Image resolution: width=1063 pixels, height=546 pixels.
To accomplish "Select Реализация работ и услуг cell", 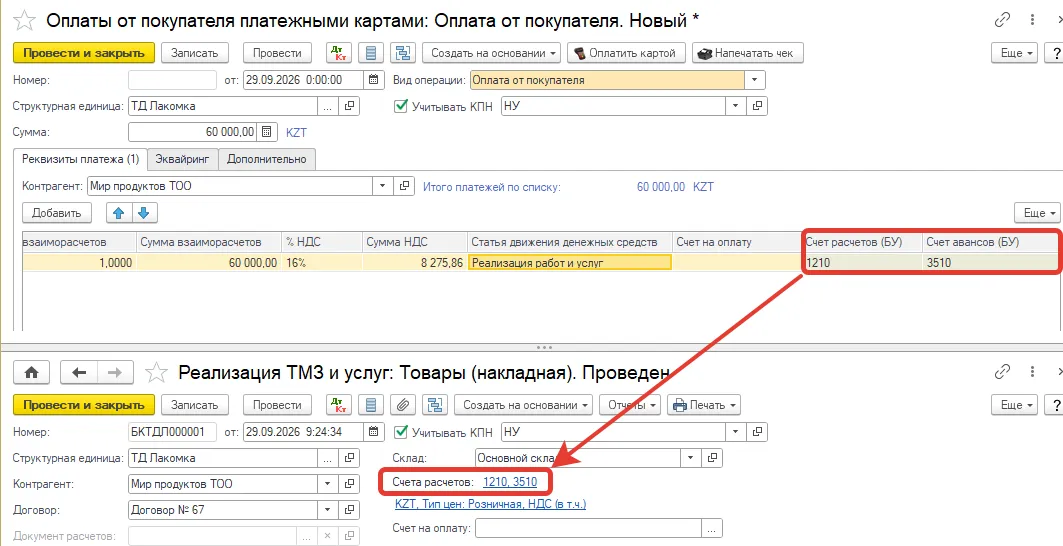I will pos(569,262).
